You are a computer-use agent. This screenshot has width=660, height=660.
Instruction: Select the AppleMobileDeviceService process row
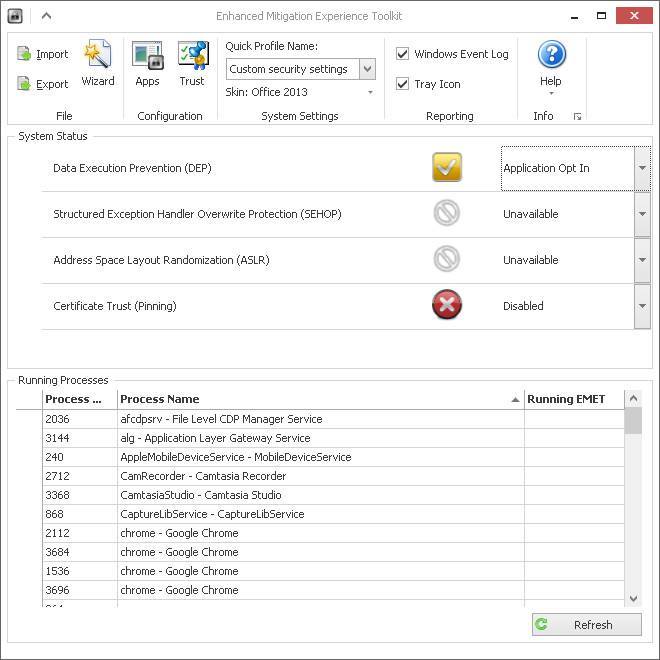333,457
